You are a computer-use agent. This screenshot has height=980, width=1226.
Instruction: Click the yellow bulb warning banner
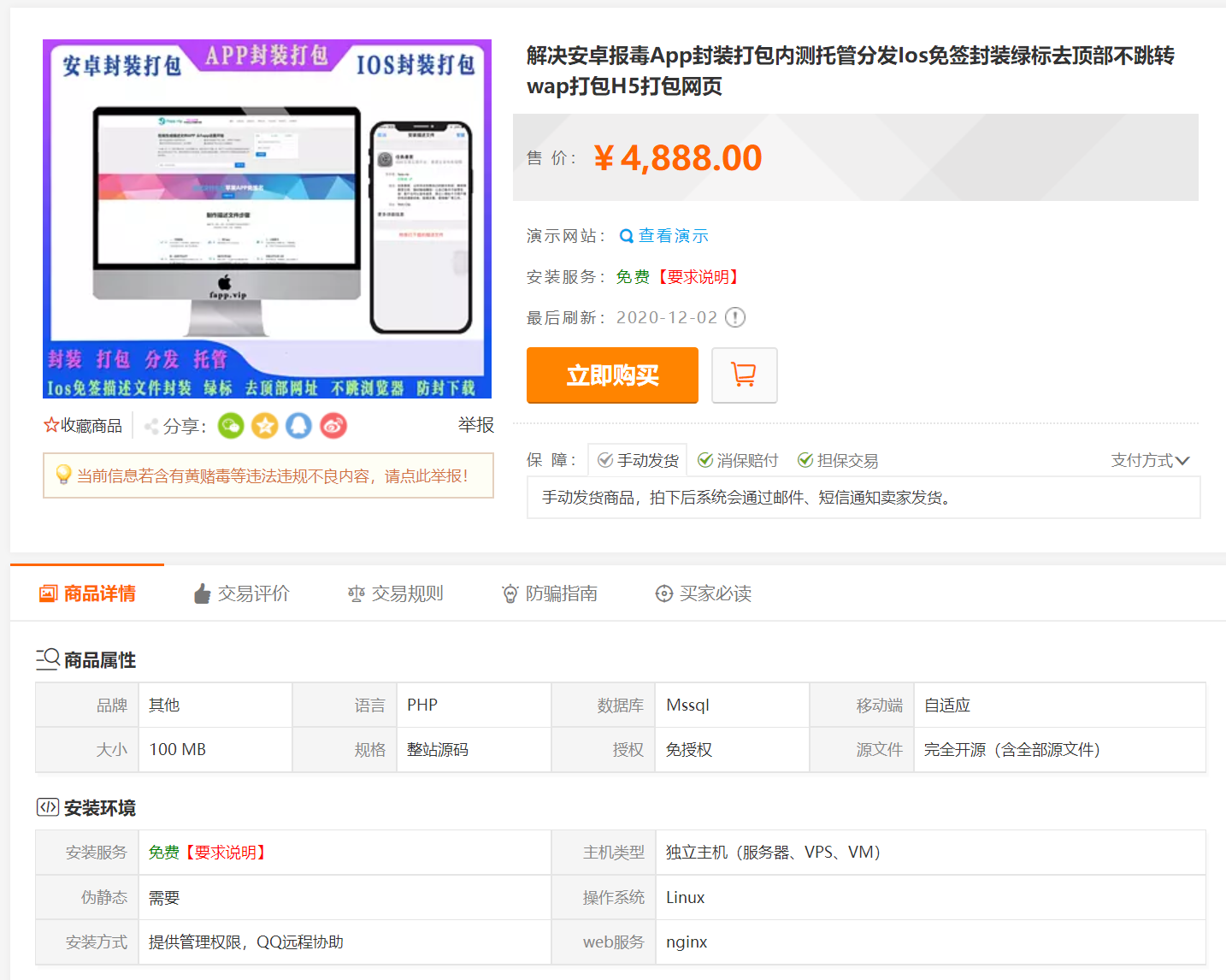click(x=268, y=475)
